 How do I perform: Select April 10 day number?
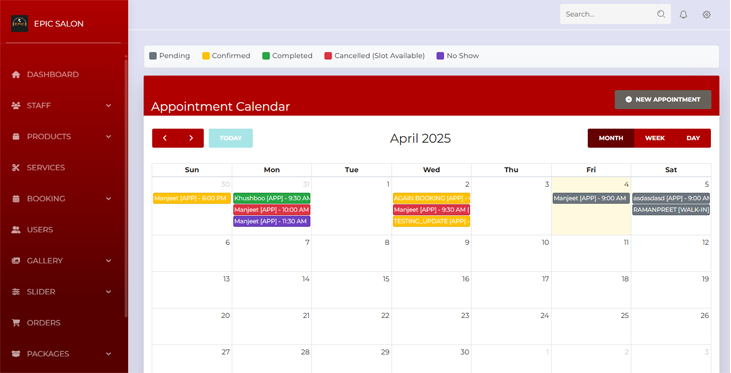click(545, 242)
